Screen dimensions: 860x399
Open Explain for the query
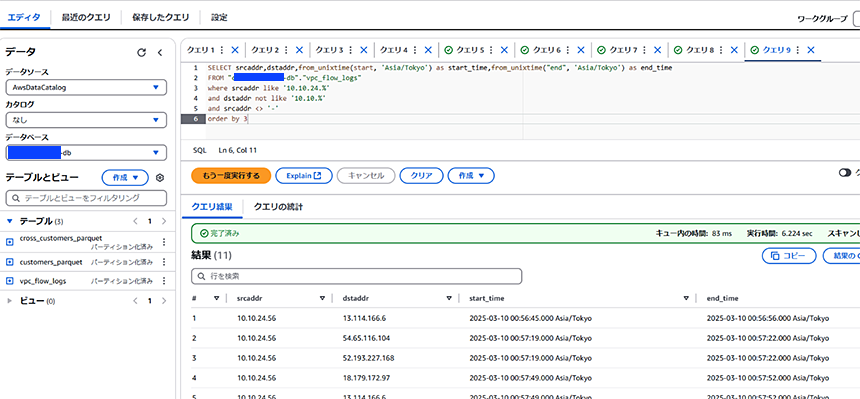point(303,176)
